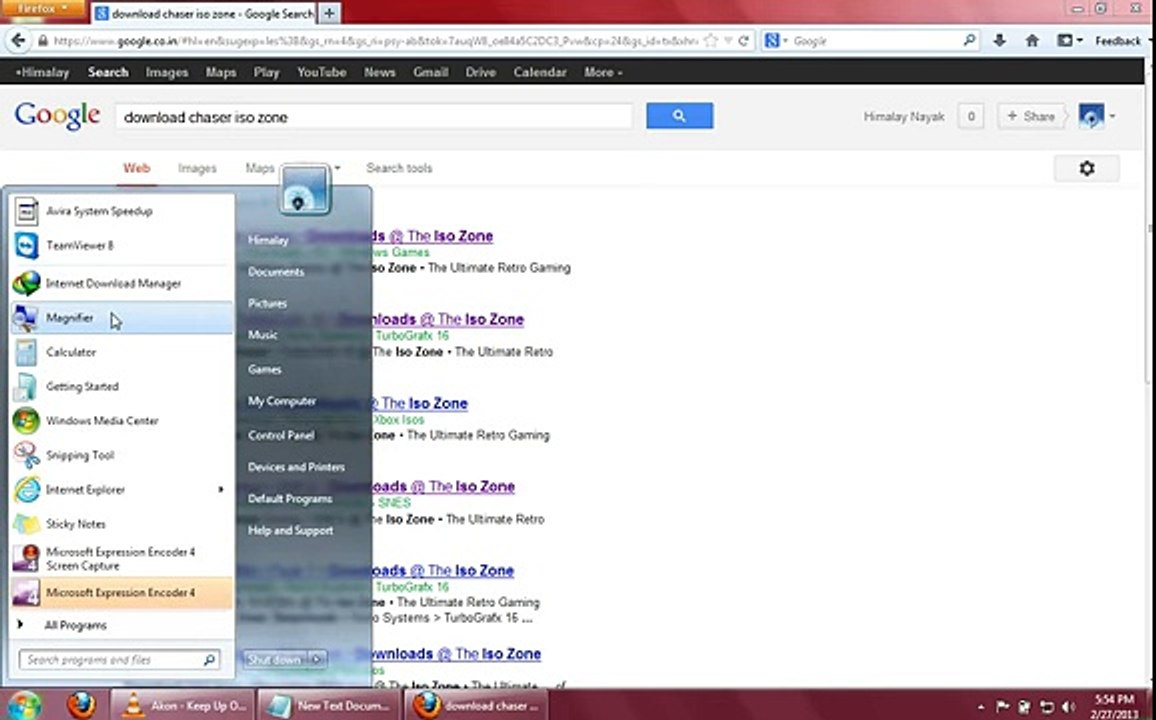
Task: Open Devices and Printers
Action: coord(296,467)
